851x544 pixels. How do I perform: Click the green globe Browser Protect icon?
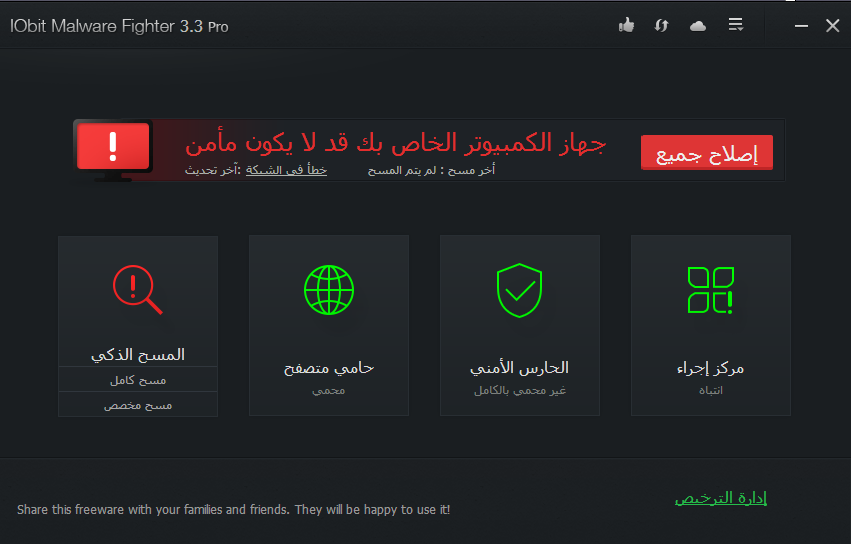[x=329, y=289]
